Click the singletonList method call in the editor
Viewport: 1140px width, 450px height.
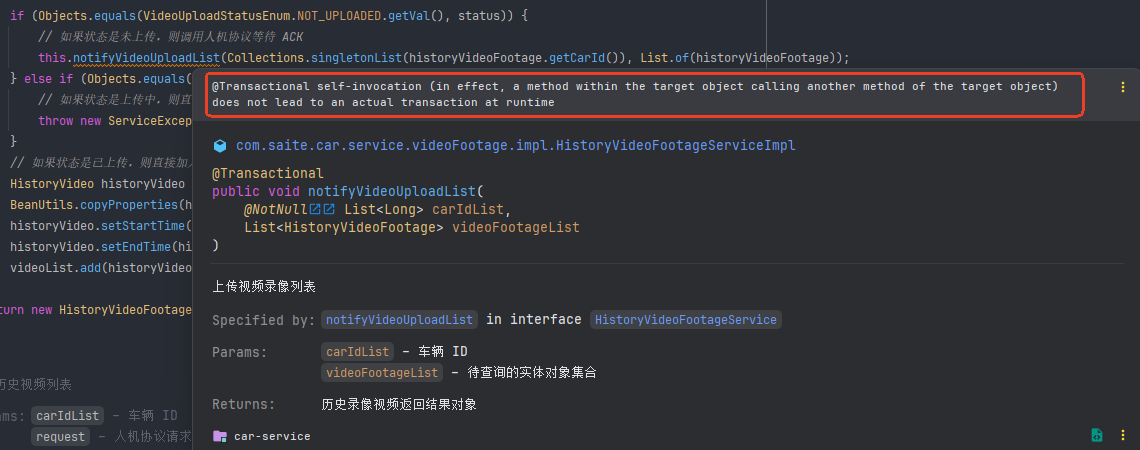pos(357,57)
